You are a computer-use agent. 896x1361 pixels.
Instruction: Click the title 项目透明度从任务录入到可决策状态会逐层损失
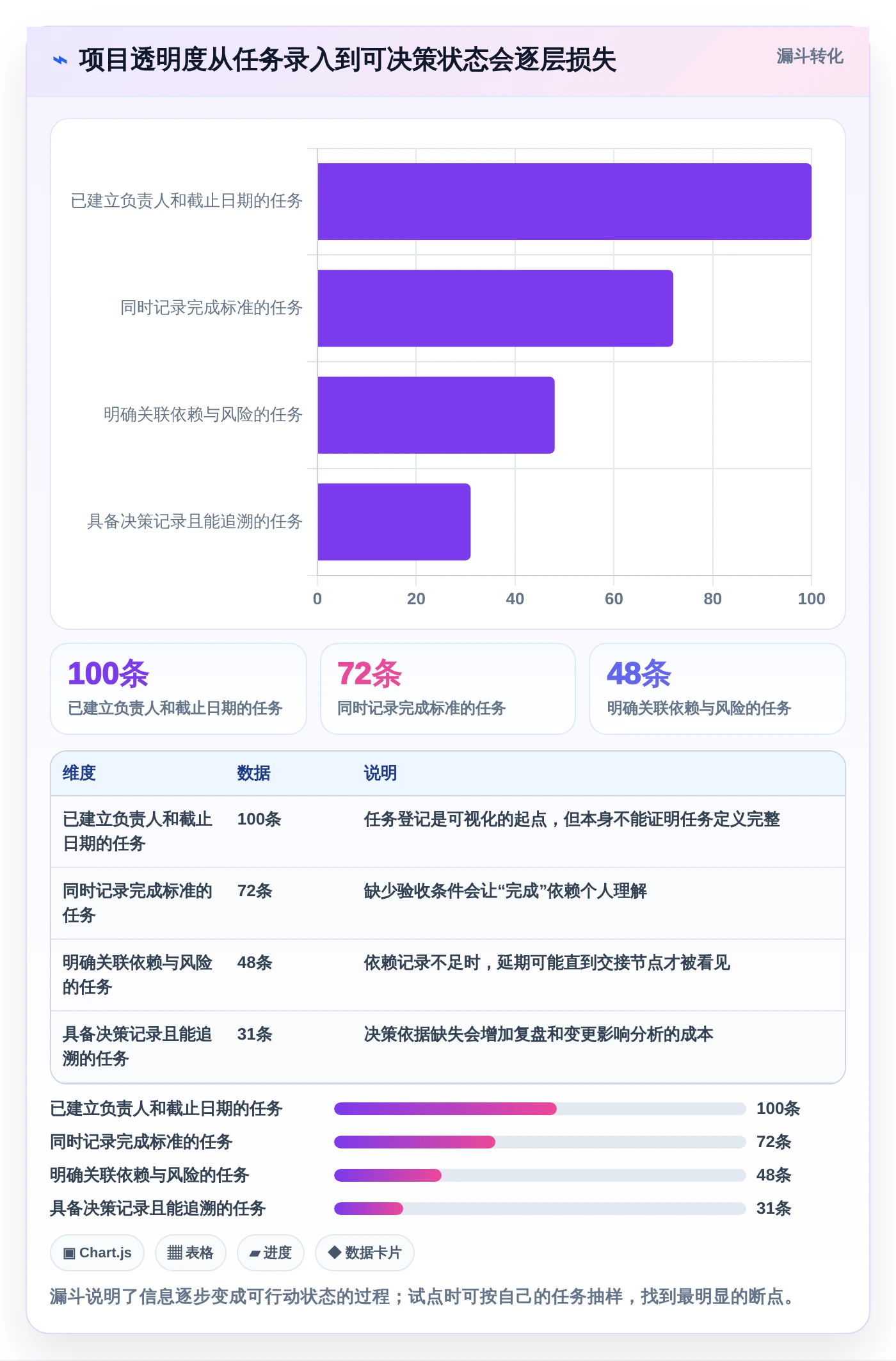(348, 60)
